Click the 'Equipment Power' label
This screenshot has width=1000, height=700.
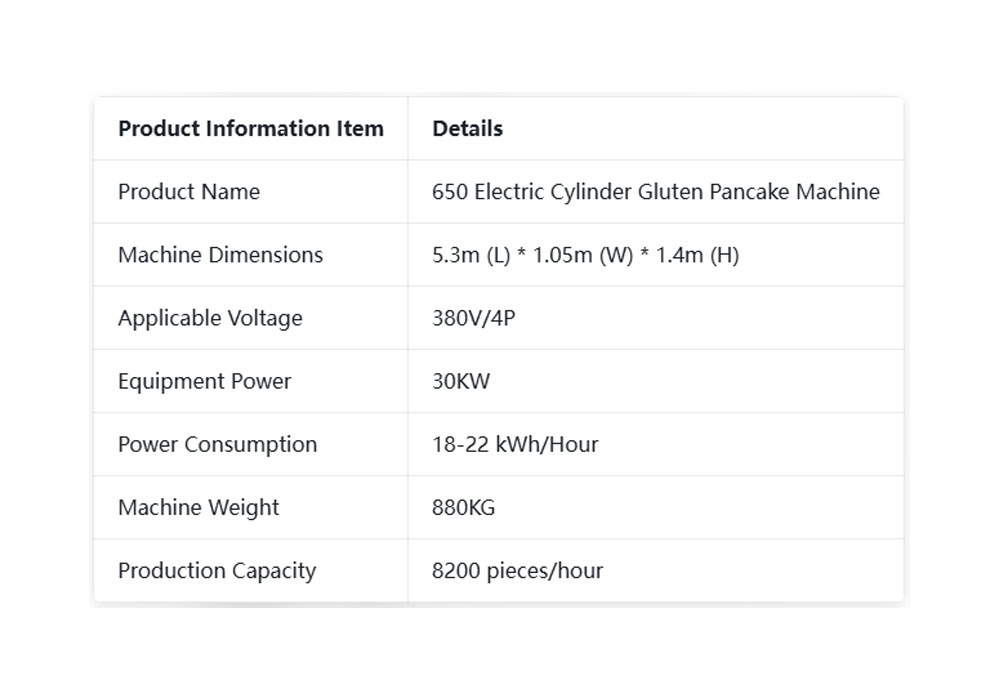[204, 381]
